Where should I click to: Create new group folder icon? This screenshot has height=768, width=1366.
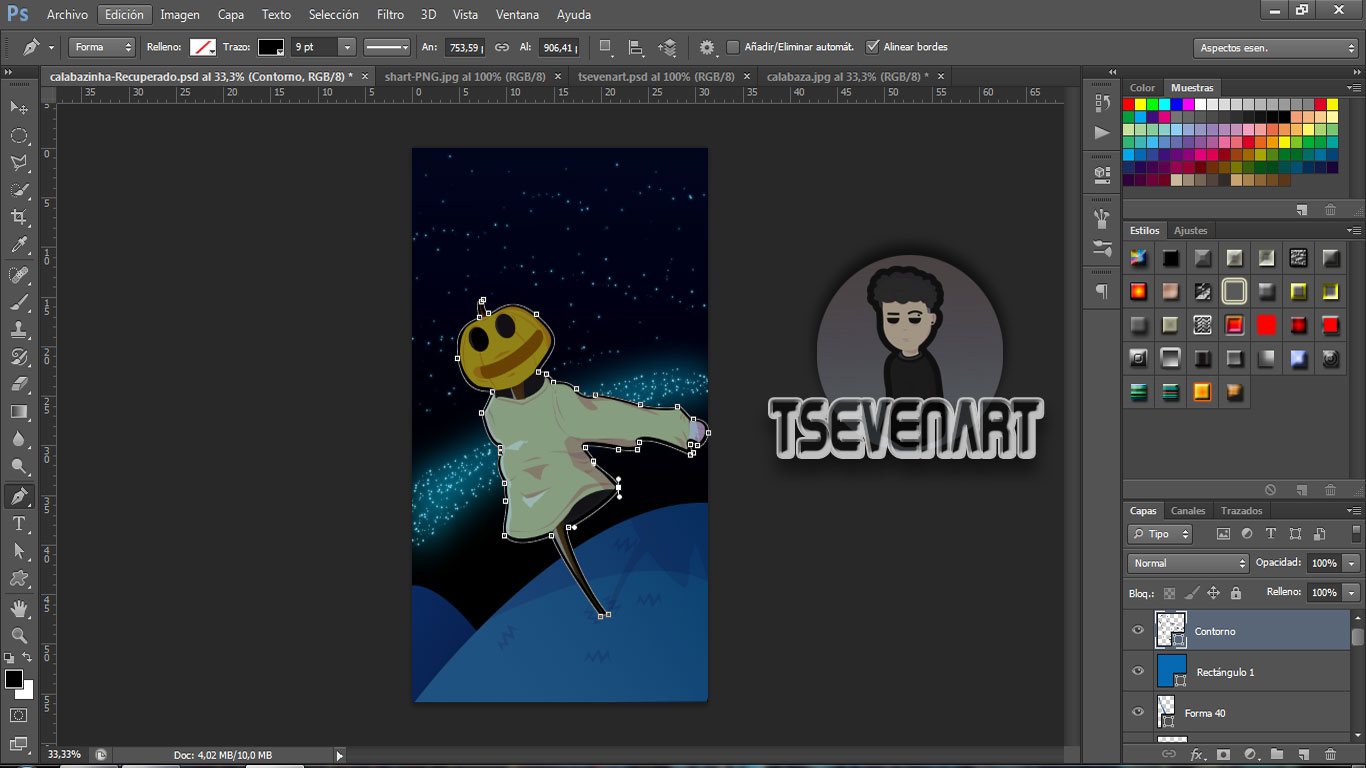point(1276,754)
